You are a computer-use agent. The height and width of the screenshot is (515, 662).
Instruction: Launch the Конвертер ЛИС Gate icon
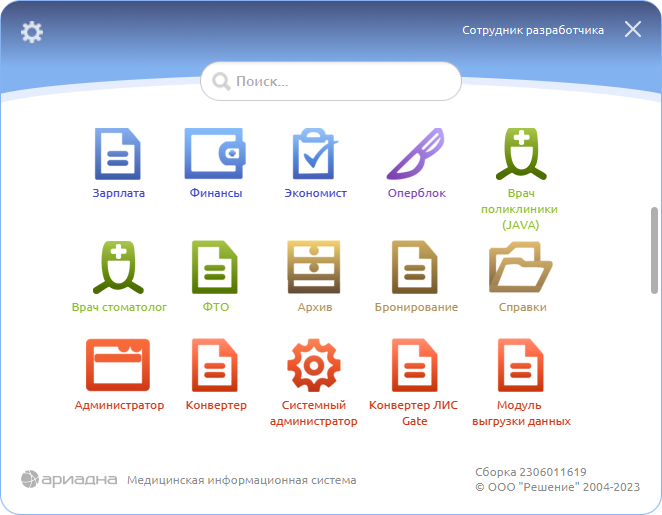[415, 365]
